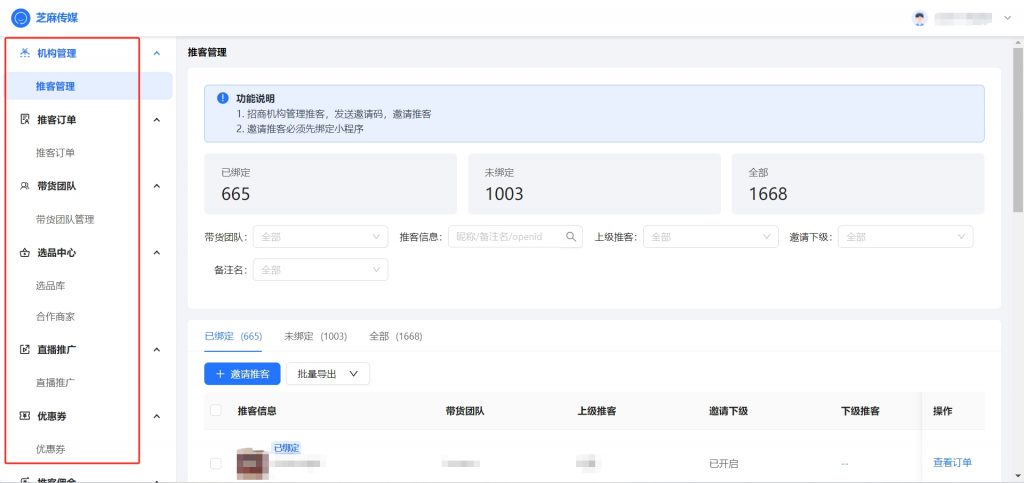
Task: Open the 备注名 filter dropdown
Action: coord(320,270)
